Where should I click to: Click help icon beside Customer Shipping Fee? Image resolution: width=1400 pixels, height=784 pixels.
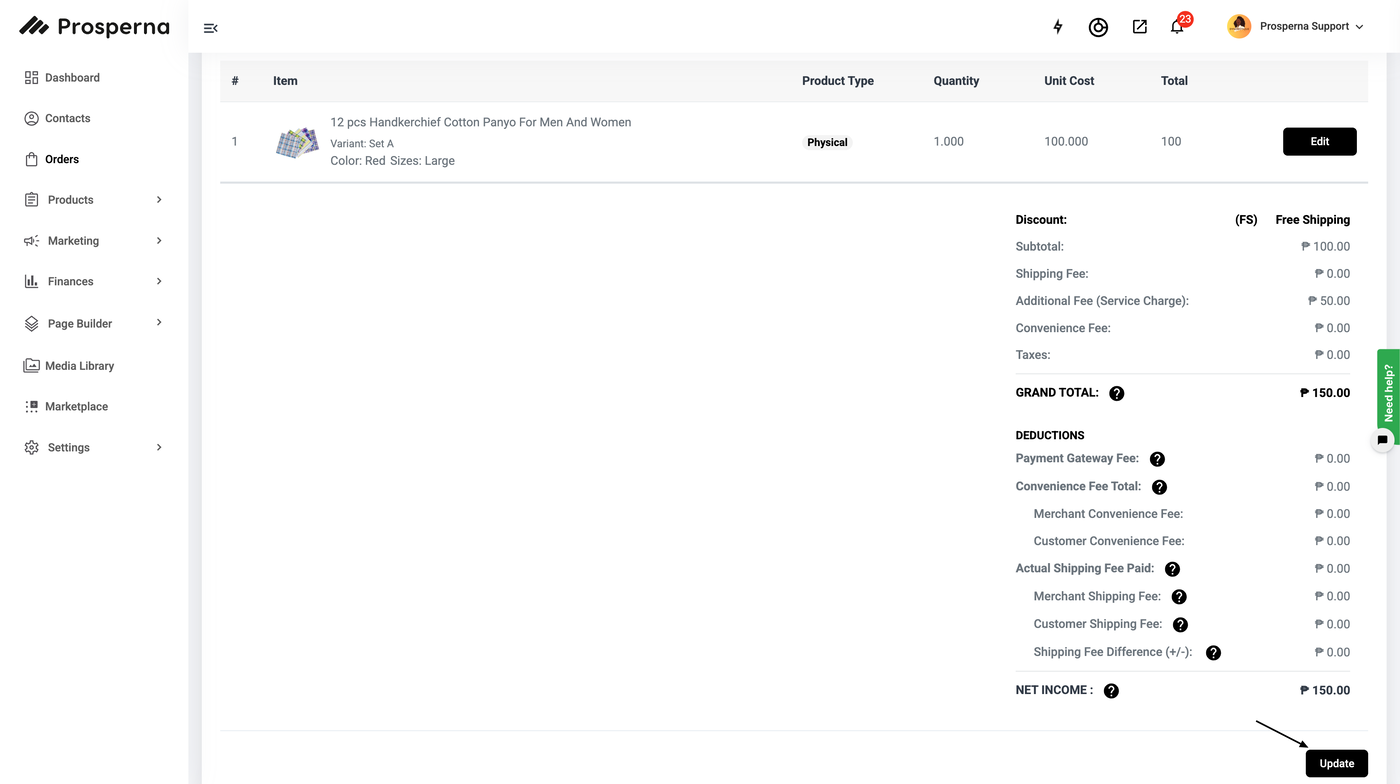pos(1180,625)
